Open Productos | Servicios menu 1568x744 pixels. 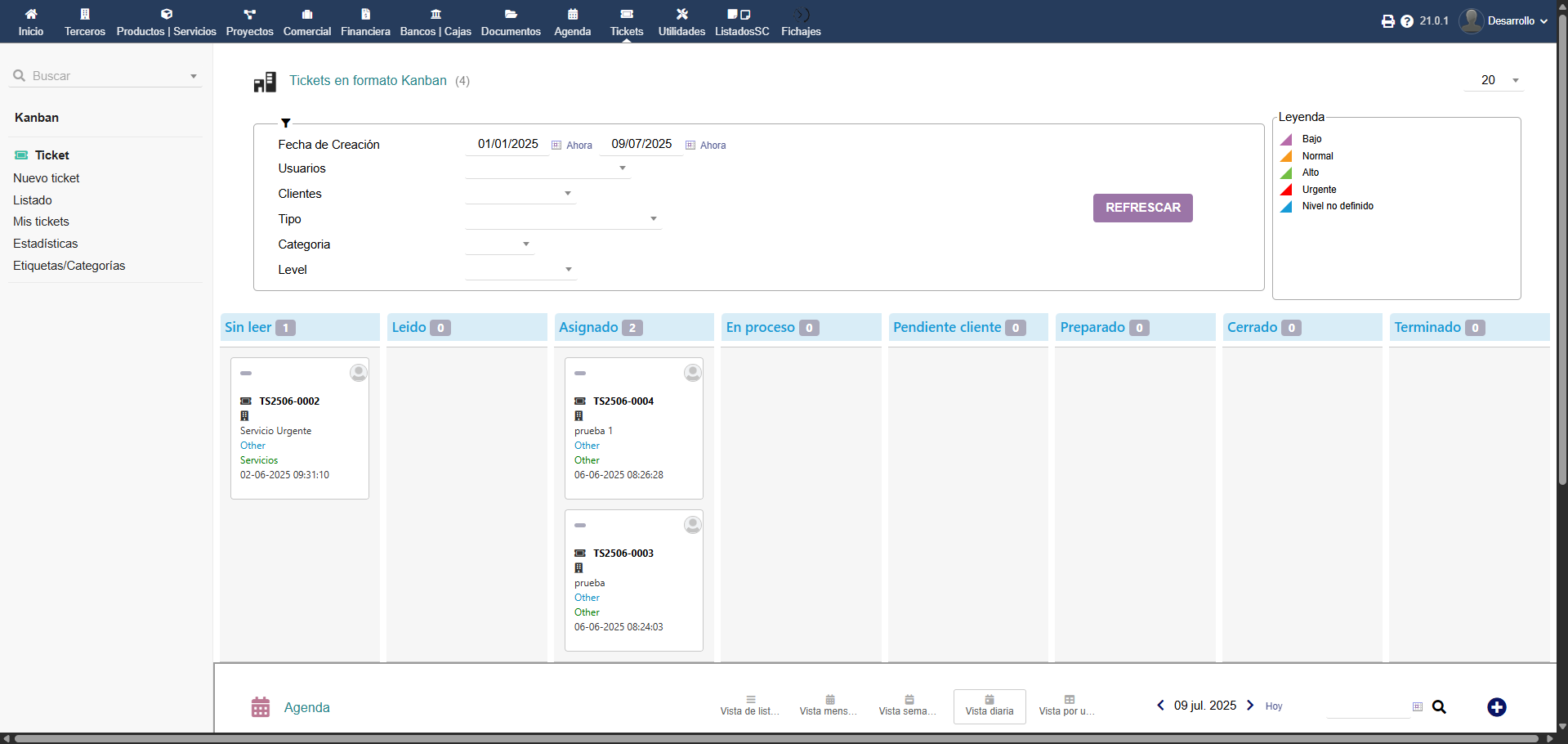pyautogui.click(x=167, y=22)
